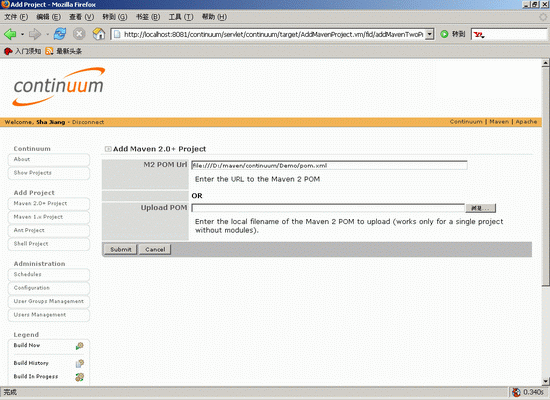Click the 0.340s load time in status bar
Viewport: 550px width, 400px height.
(533, 392)
